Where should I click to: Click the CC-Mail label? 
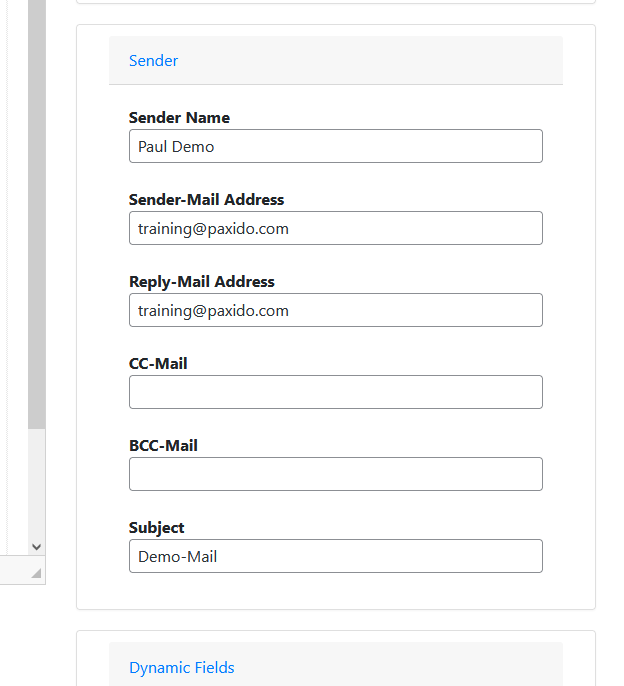coord(158,364)
